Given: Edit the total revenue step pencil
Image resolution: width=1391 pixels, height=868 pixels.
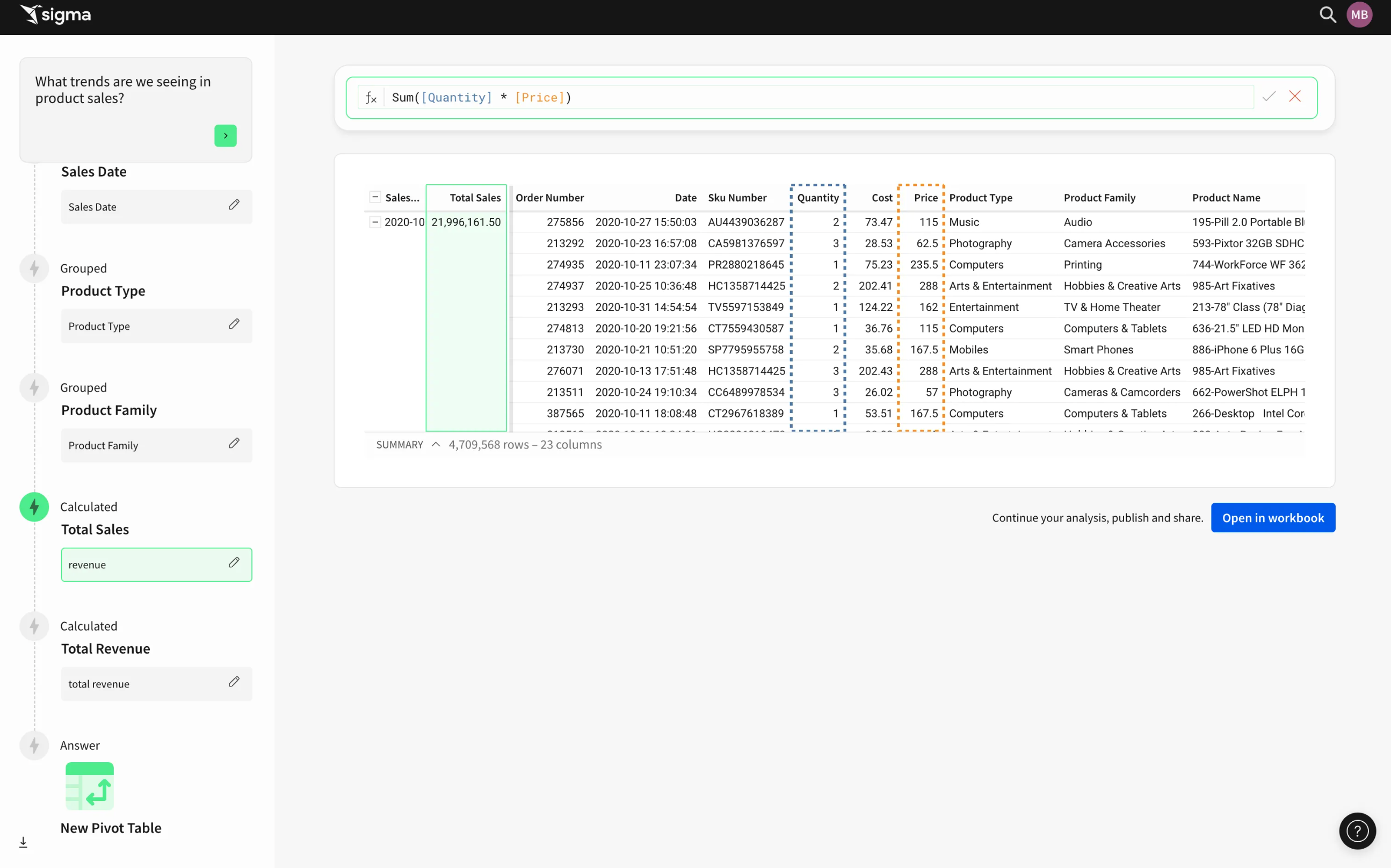Looking at the screenshot, I should pyautogui.click(x=234, y=682).
